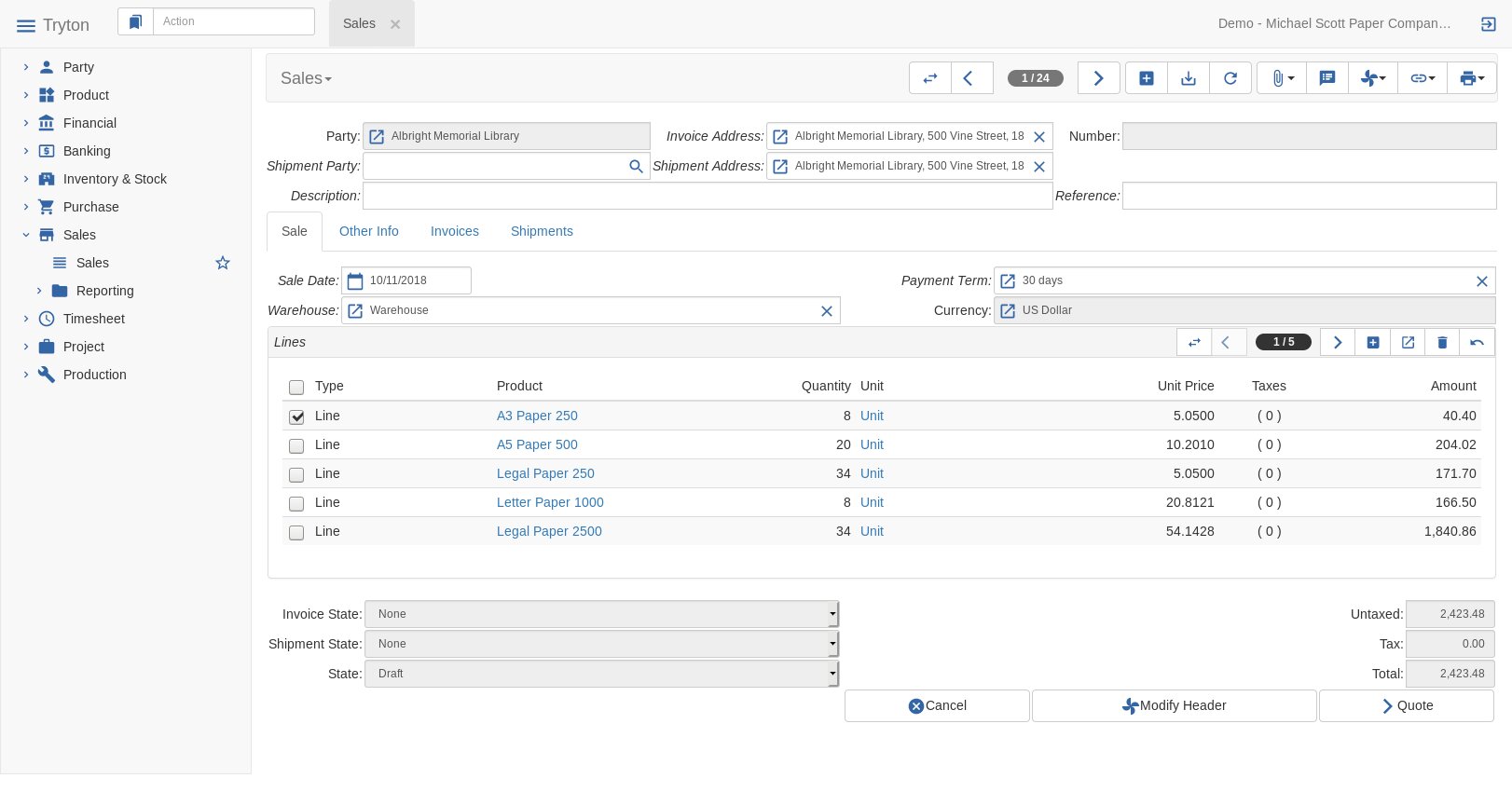Open the print menu icon in toolbar
Viewport: 1512px width, 792px height.
point(1471,78)
